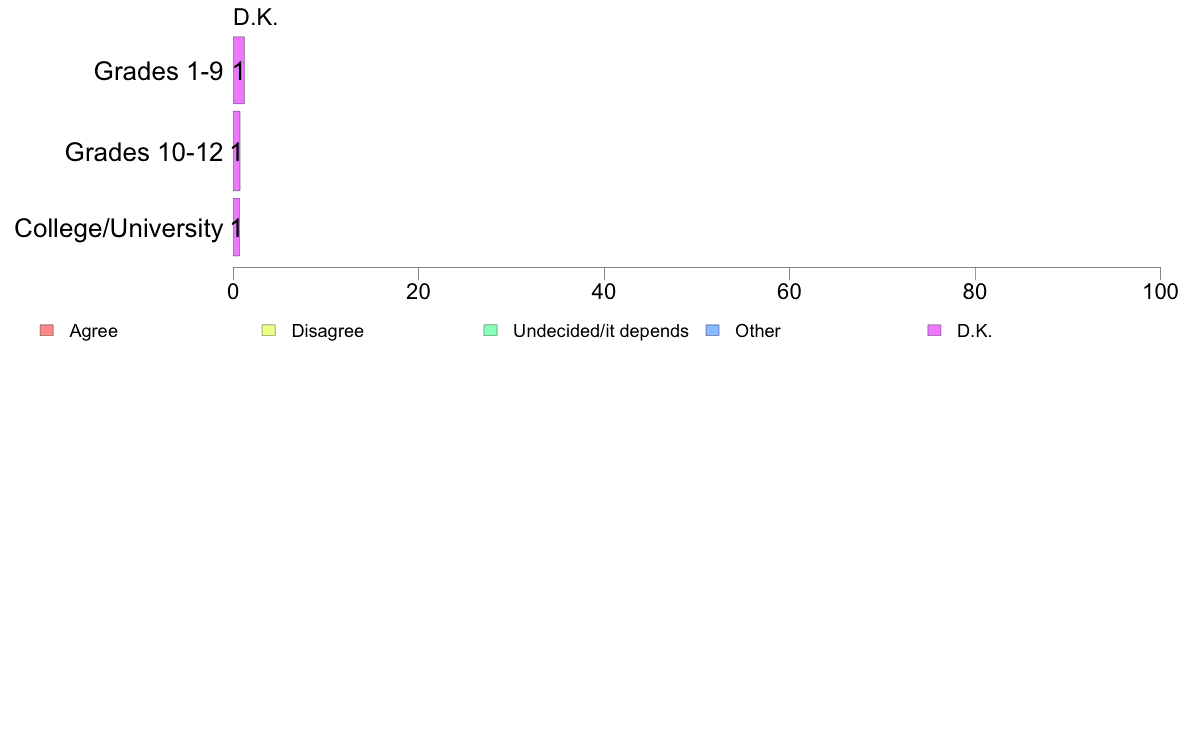Select the D.K. legend label text

(x=974, y=331)
